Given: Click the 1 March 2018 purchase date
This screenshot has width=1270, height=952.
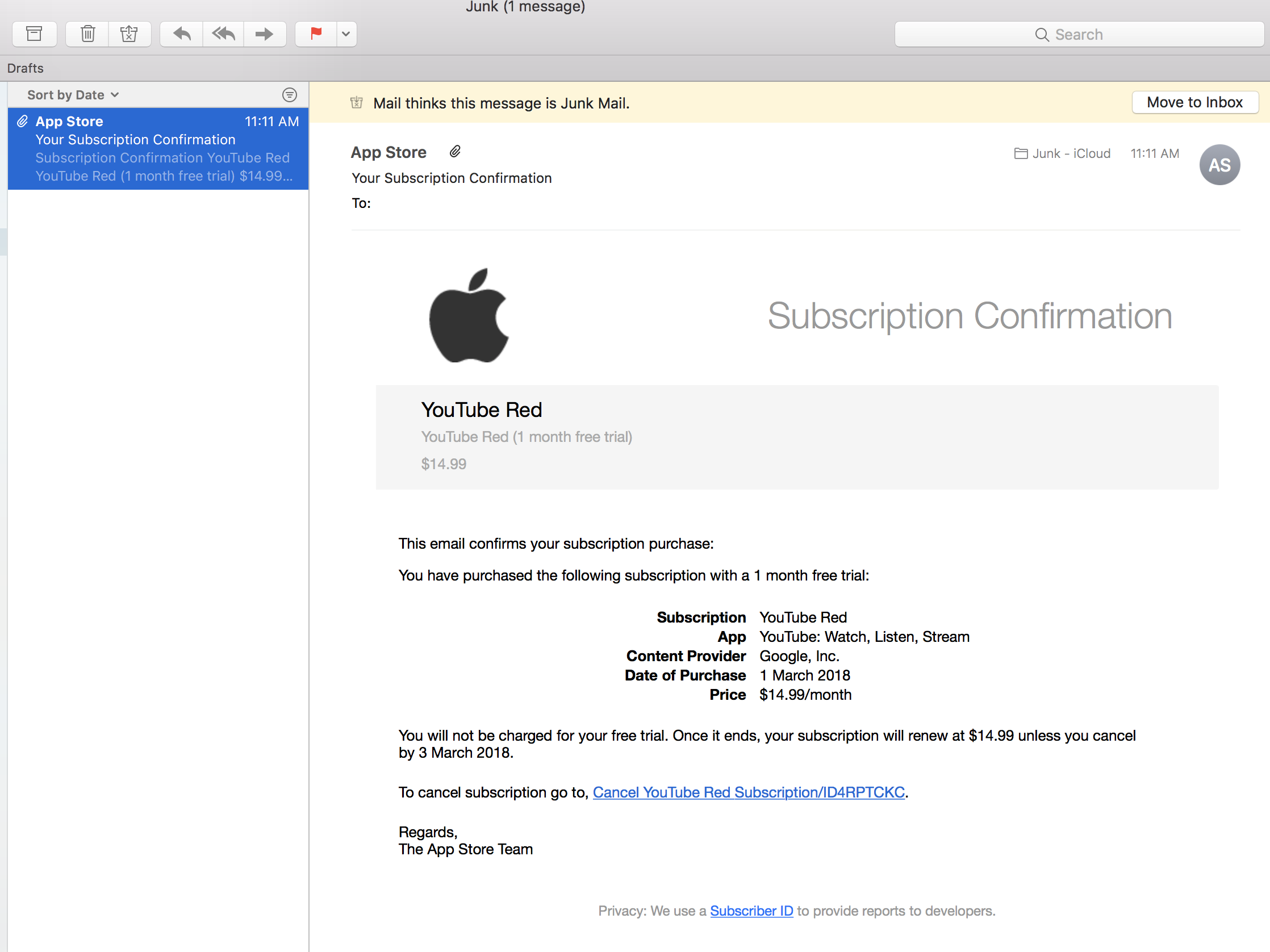Looking at the screenshot, I should [805, 675].
